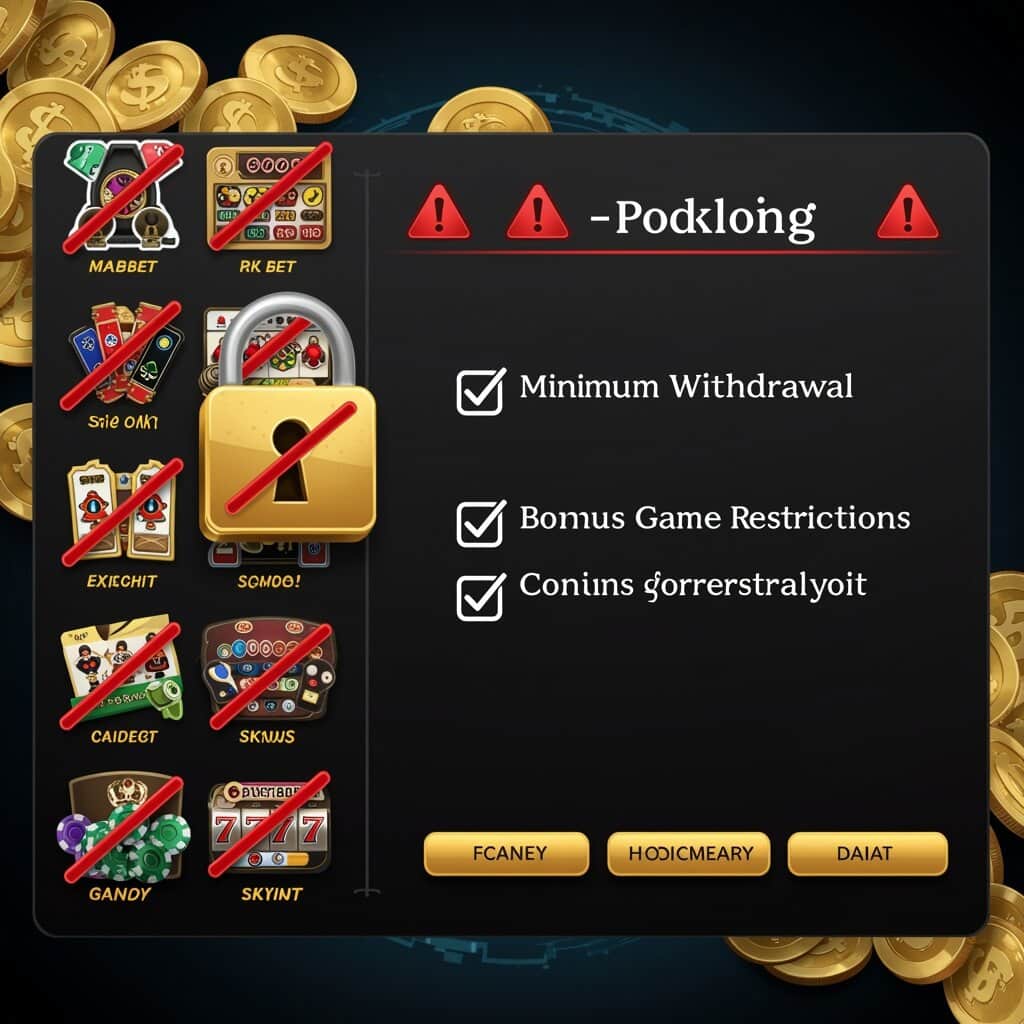Open the CAIDECT game icon
Viewport: 1024px width, 1024px height.
click(x=121, y=673)
